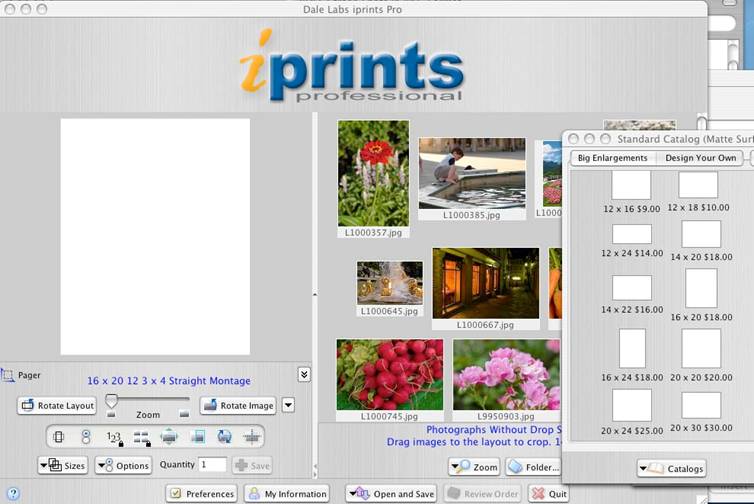Click the zoom out small image icon
This screenshot has width=754, height=504.
pos(112,414)
